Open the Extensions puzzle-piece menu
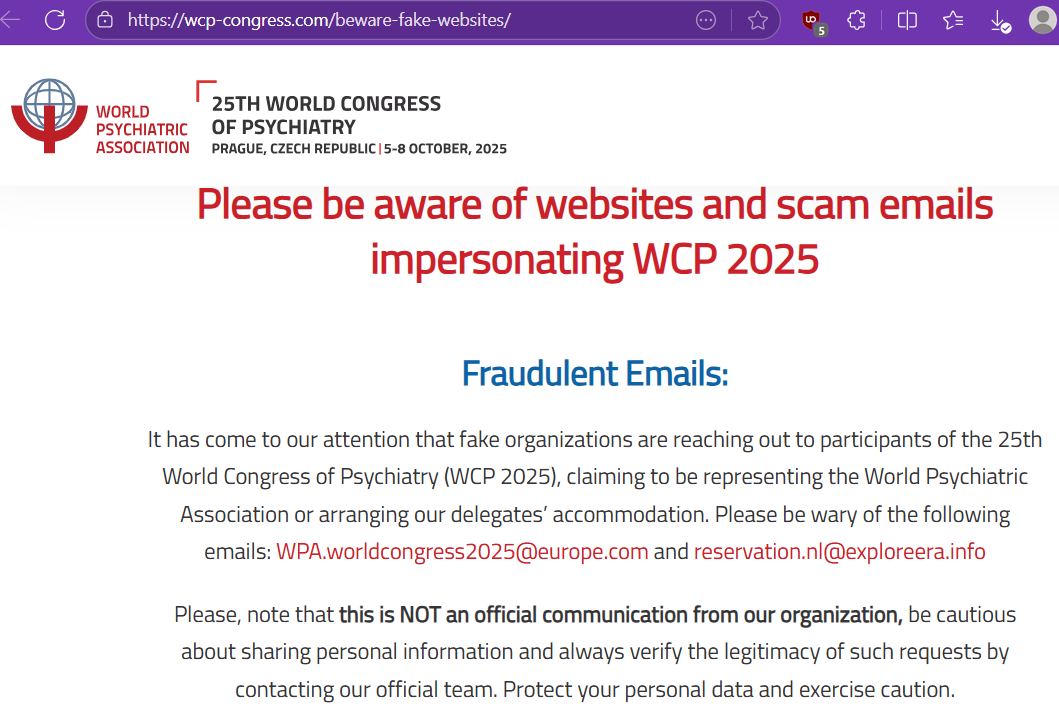Viewport: 1059px width, 714px height. [x=856, y=20]
